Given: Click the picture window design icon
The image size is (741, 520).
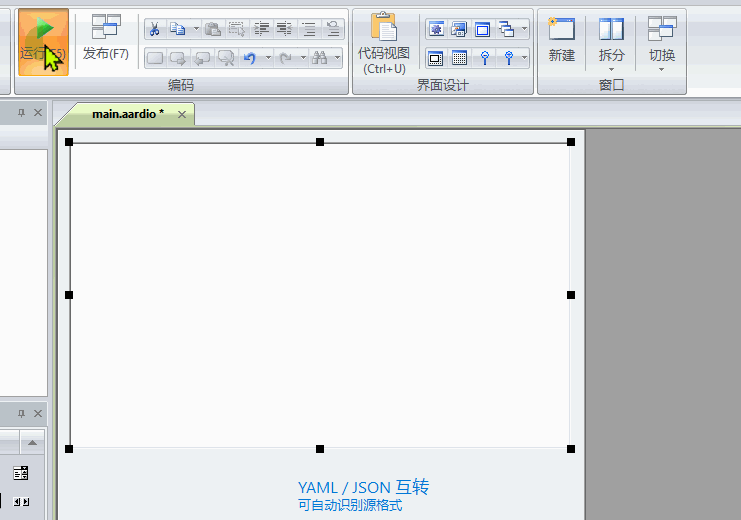Looking at the screenshot, I should (459, 29).
